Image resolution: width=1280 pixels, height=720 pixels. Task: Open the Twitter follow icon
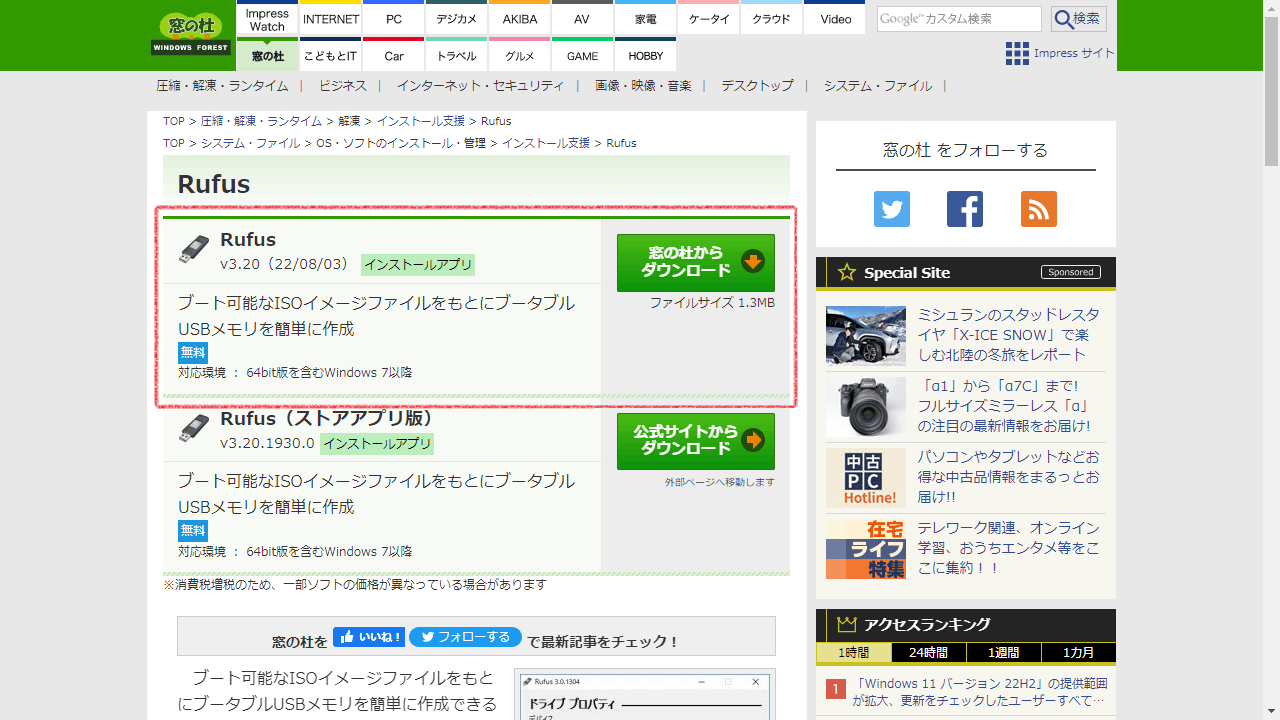(x=892, y=209)
